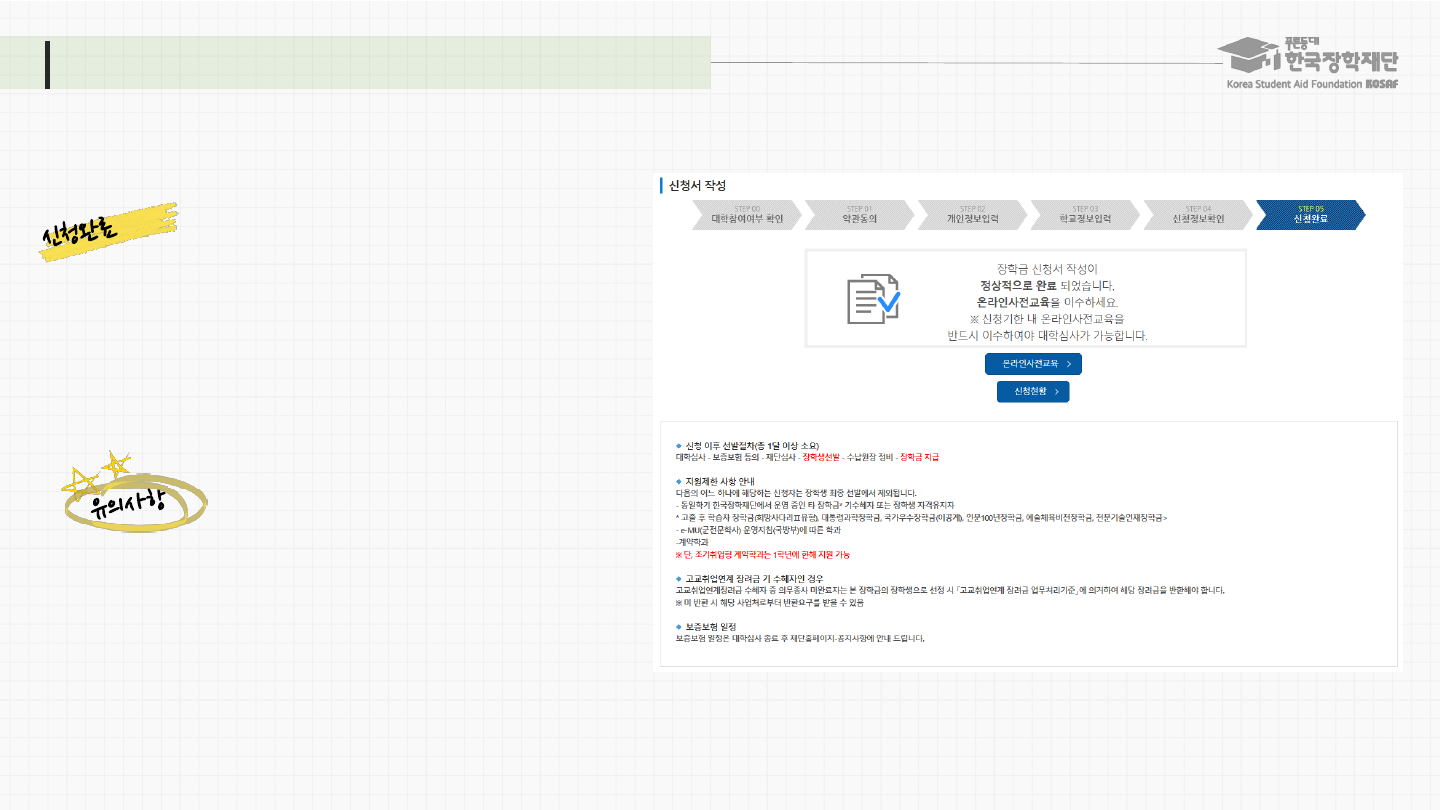The height and width of the screenshot is (810, 1440).
Task: Click the active STEP 05 신청완료 step
Action: tap(1310, 214)
